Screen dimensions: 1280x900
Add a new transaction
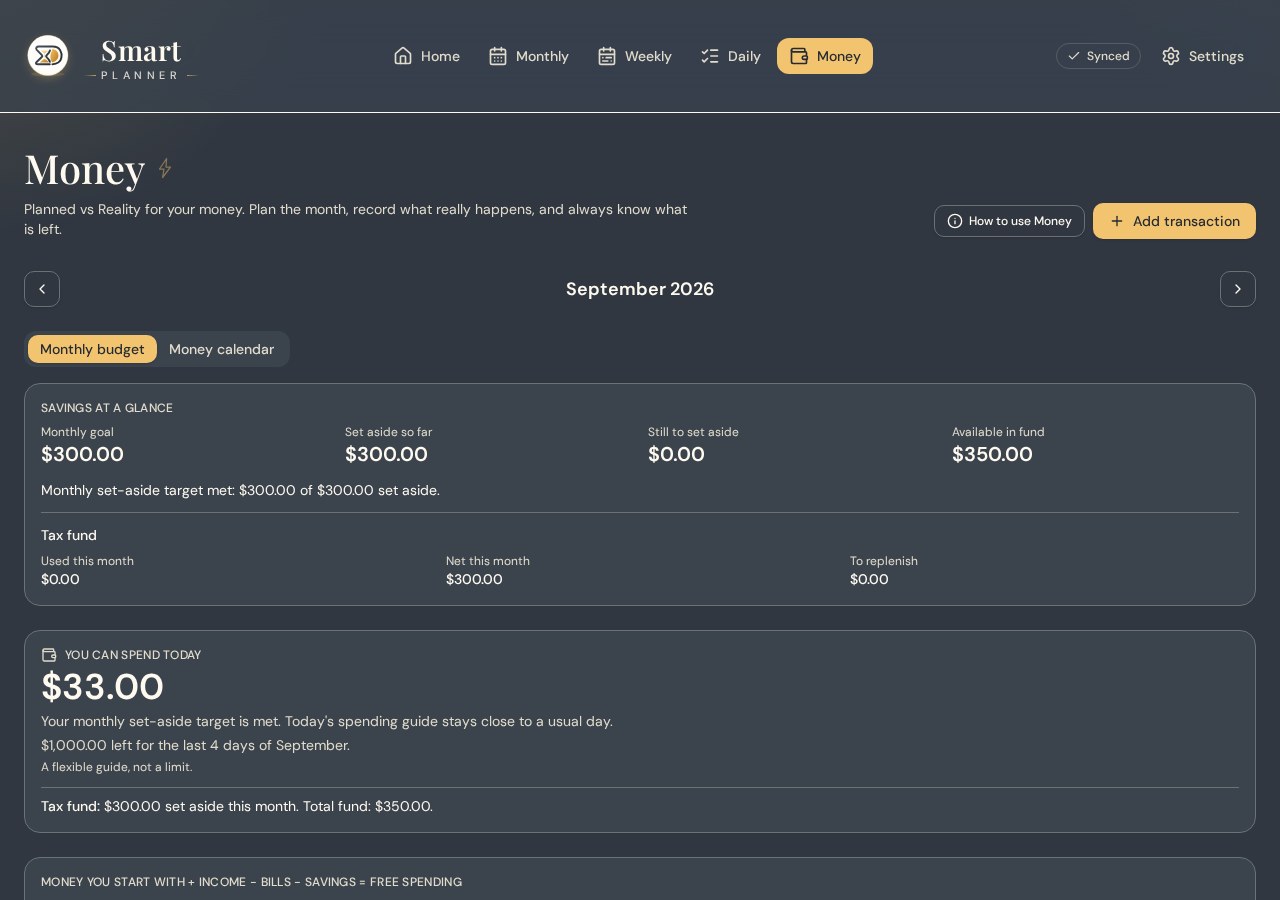coord(1174,221)
